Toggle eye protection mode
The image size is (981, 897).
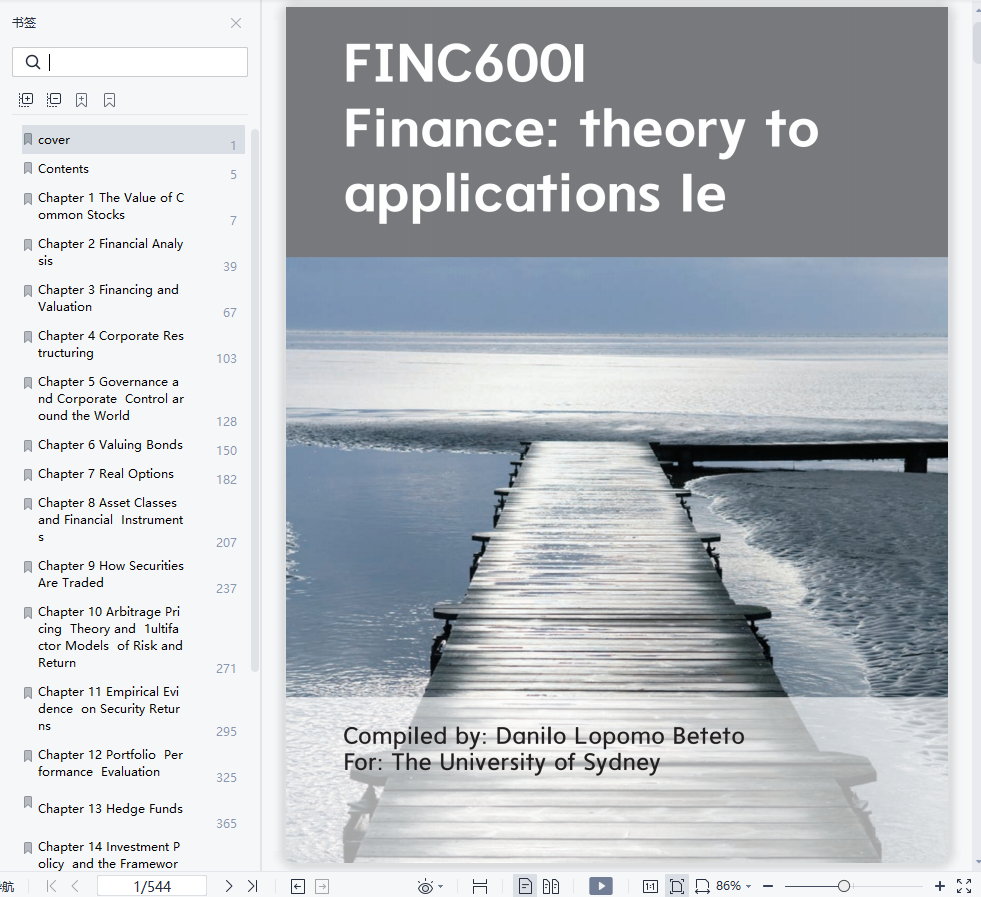(425, 886)
